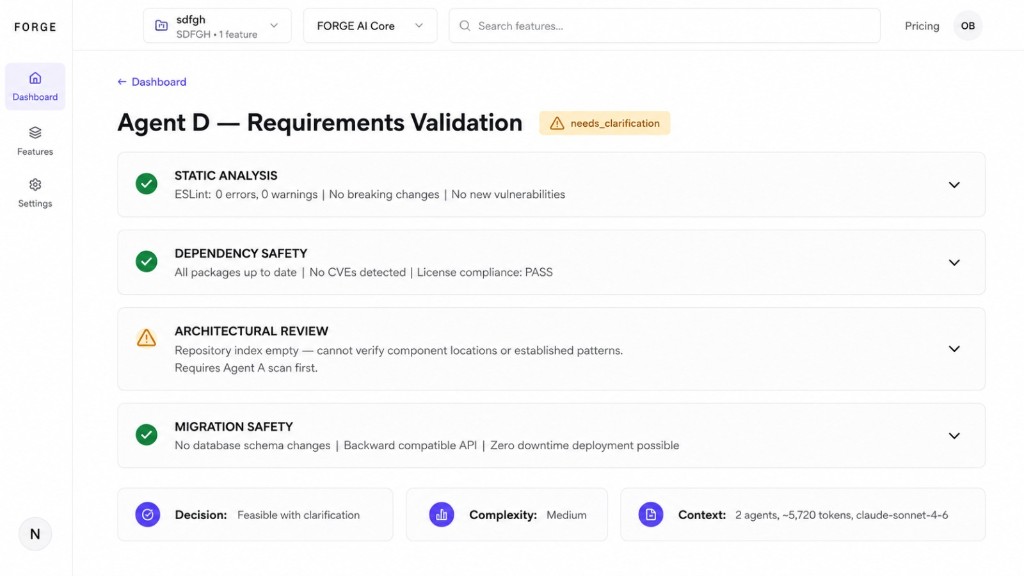Click the 'Medium' complexity value
1024x576 pixels.
coord(566,515)
